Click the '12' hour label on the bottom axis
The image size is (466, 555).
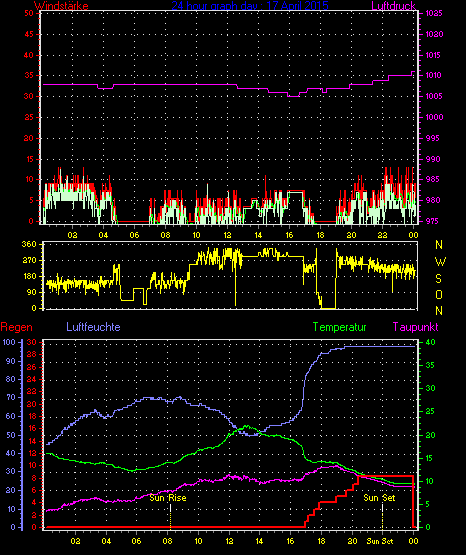[229, 541]
